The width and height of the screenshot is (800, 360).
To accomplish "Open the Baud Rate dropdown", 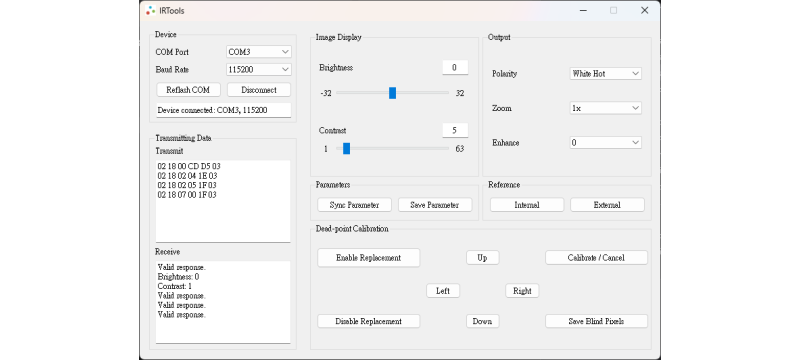I will click(x=259, y=70).
